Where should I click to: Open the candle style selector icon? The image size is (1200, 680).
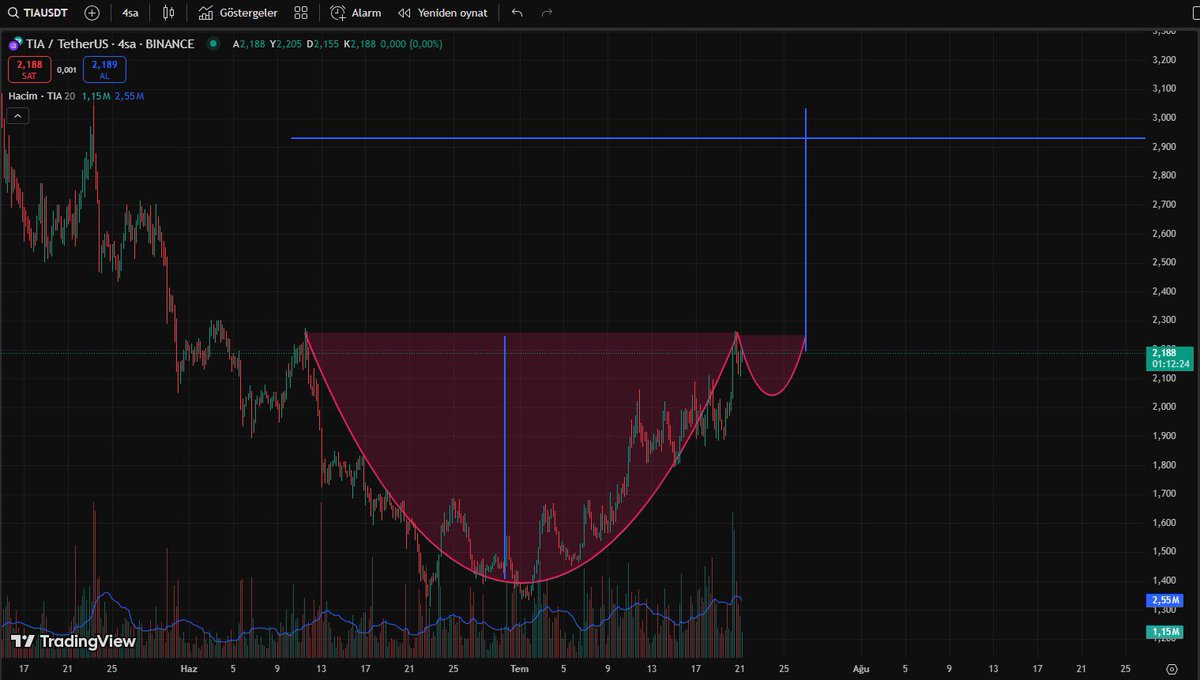tap(167, 13)
